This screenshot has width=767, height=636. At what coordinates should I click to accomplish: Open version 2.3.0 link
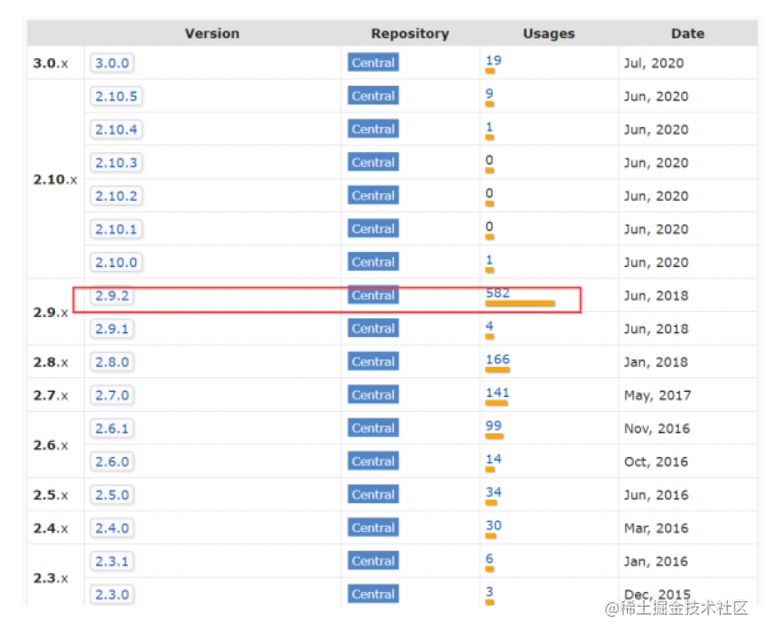[x=112, y=594]
